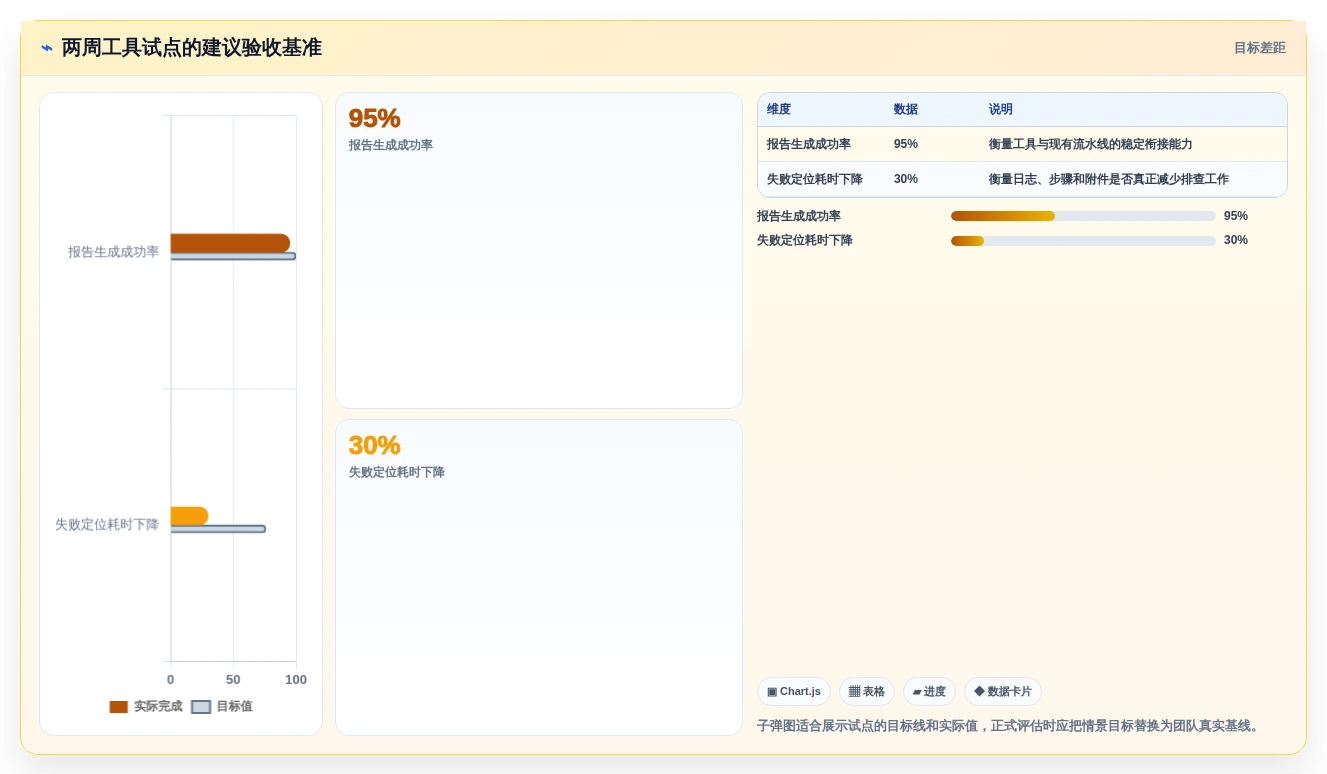Click the orange 实际完成 legend swatch

[x=119, y=707]
